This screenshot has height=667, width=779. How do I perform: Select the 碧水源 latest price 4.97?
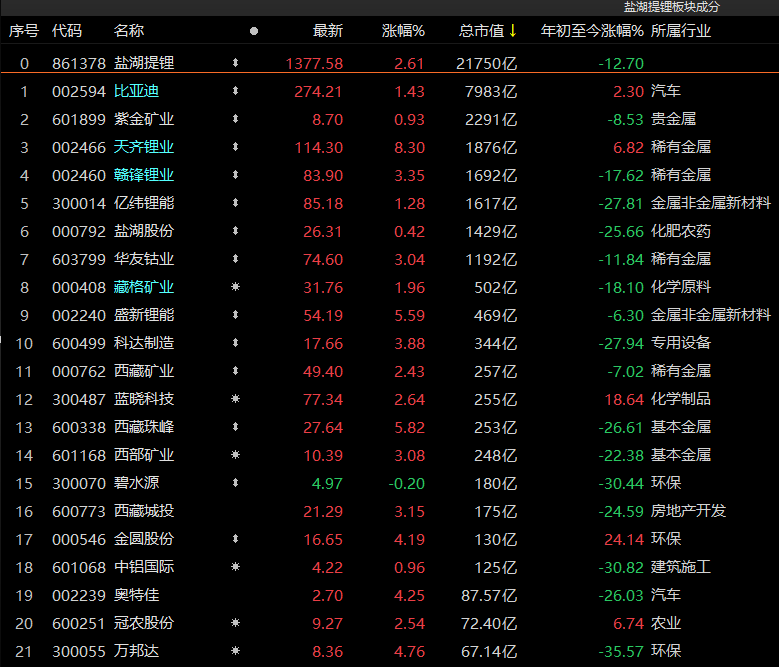pyautogui.click(x=327, y=483)
